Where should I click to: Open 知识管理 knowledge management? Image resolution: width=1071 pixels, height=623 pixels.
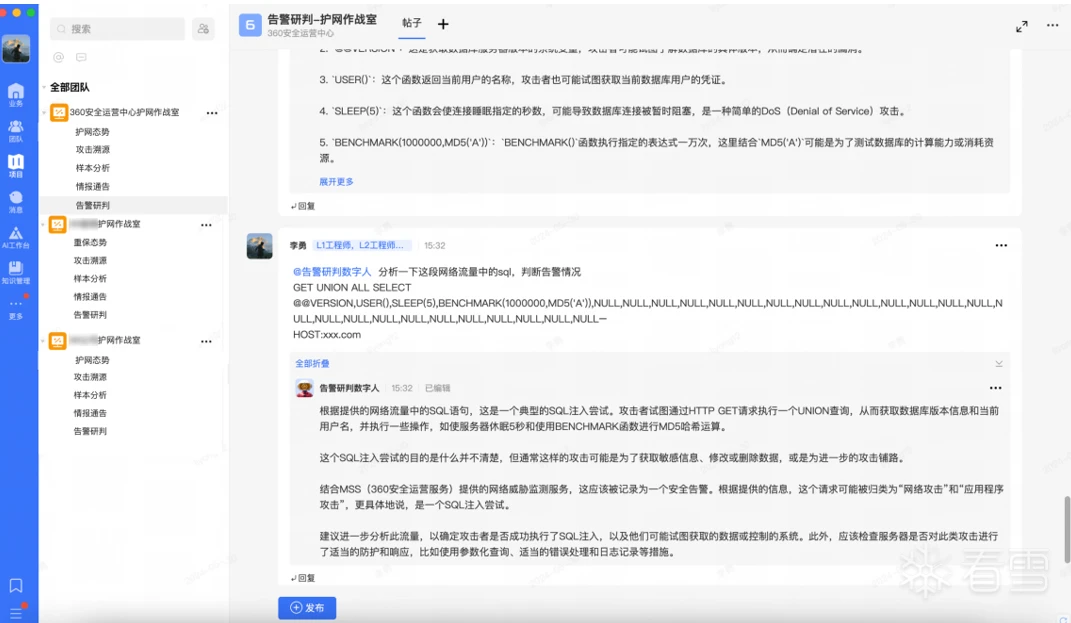click(x=16, y=272)
